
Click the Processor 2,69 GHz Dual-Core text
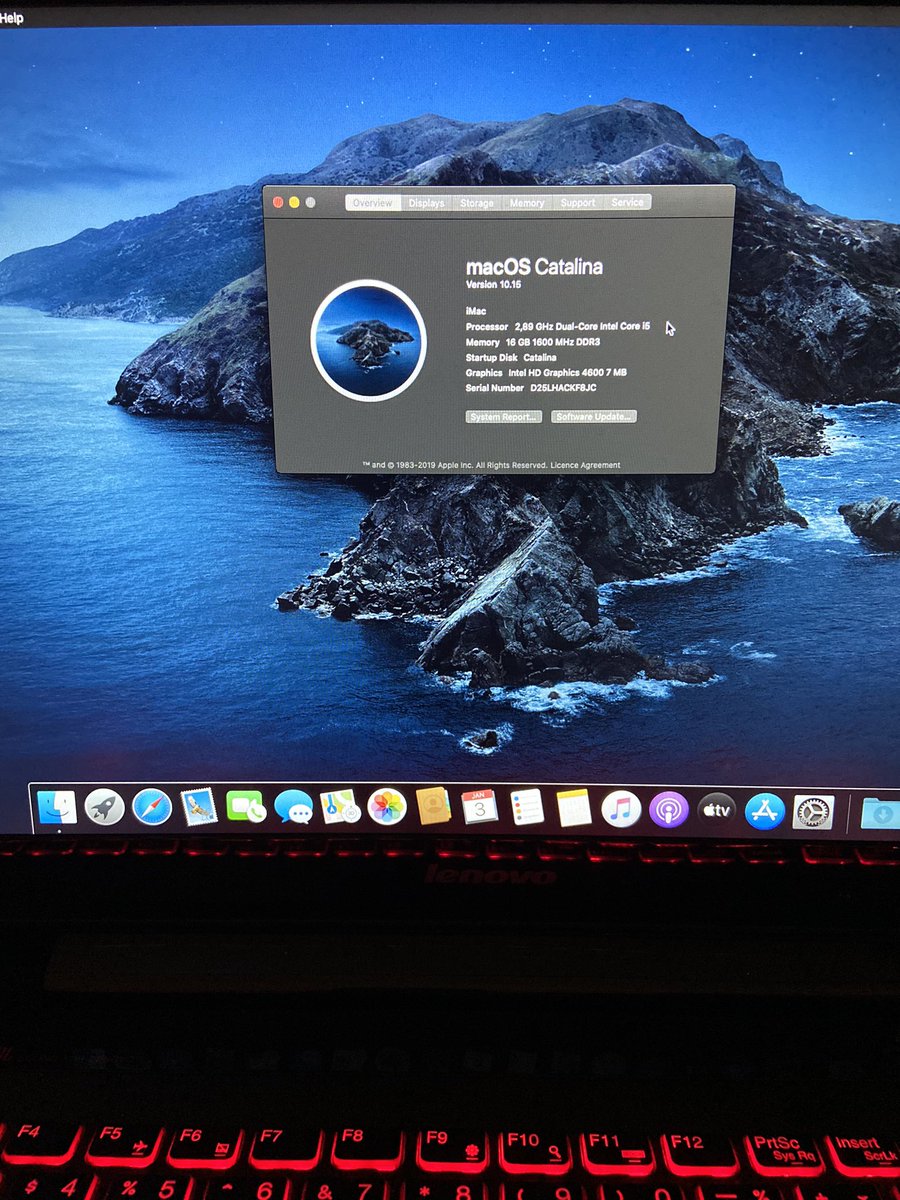pyautogui.click(x=558, y=327)
